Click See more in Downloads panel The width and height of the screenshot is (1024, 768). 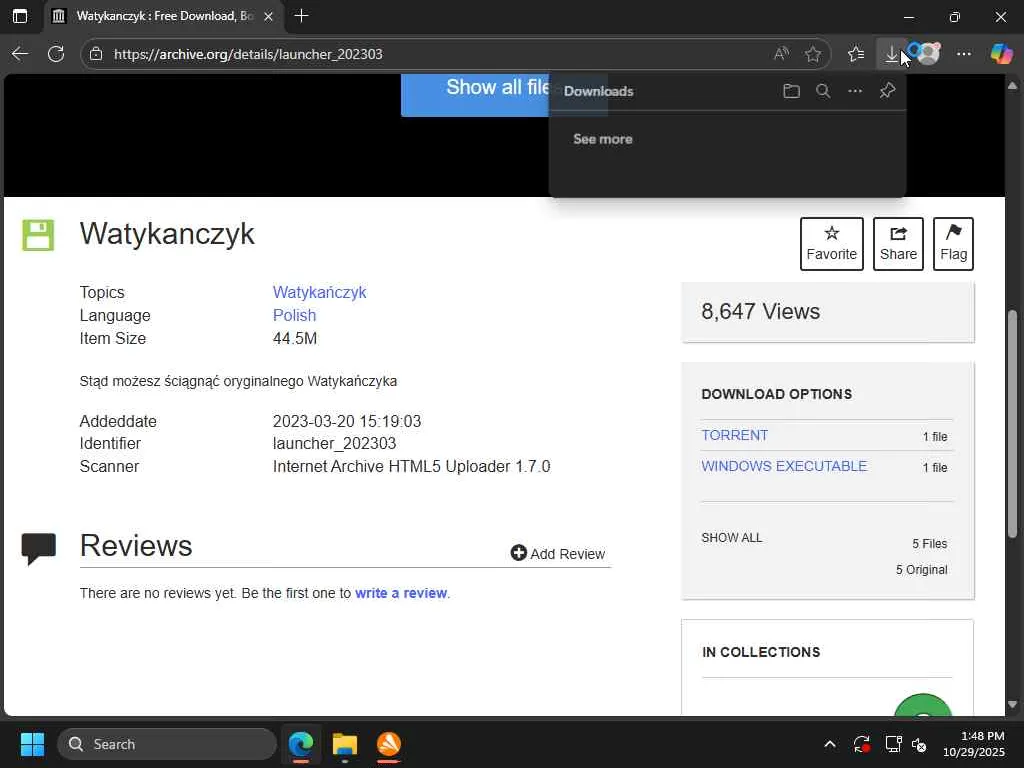coord(602,139)
